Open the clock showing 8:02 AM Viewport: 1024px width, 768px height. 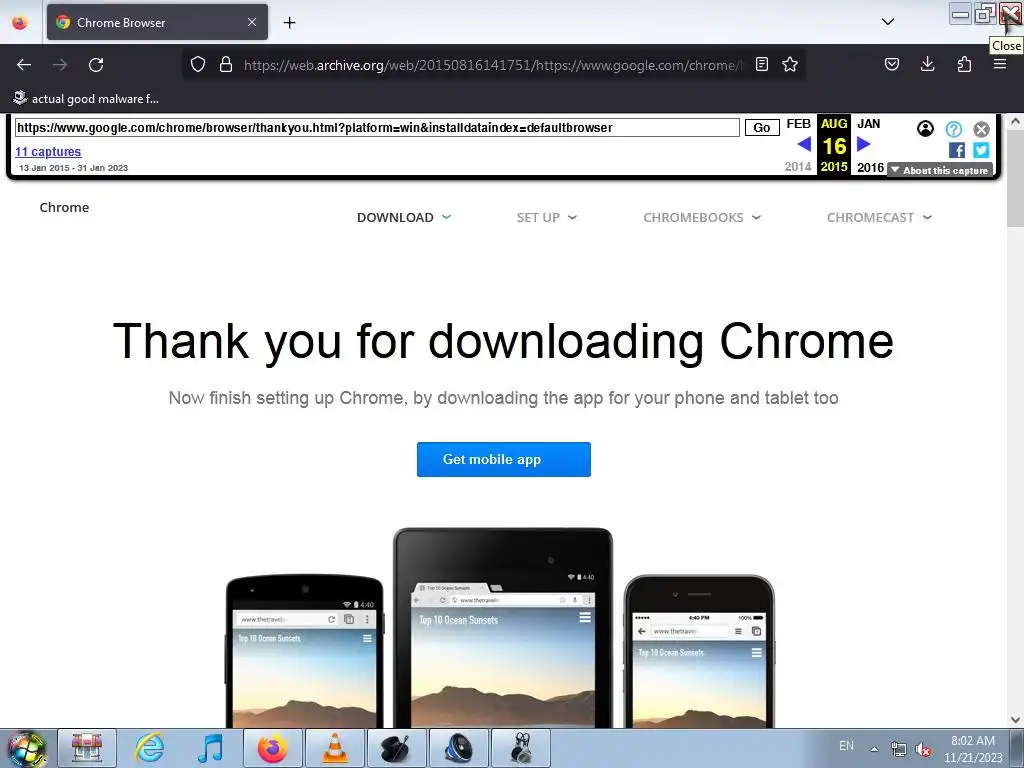coord(973,749)
